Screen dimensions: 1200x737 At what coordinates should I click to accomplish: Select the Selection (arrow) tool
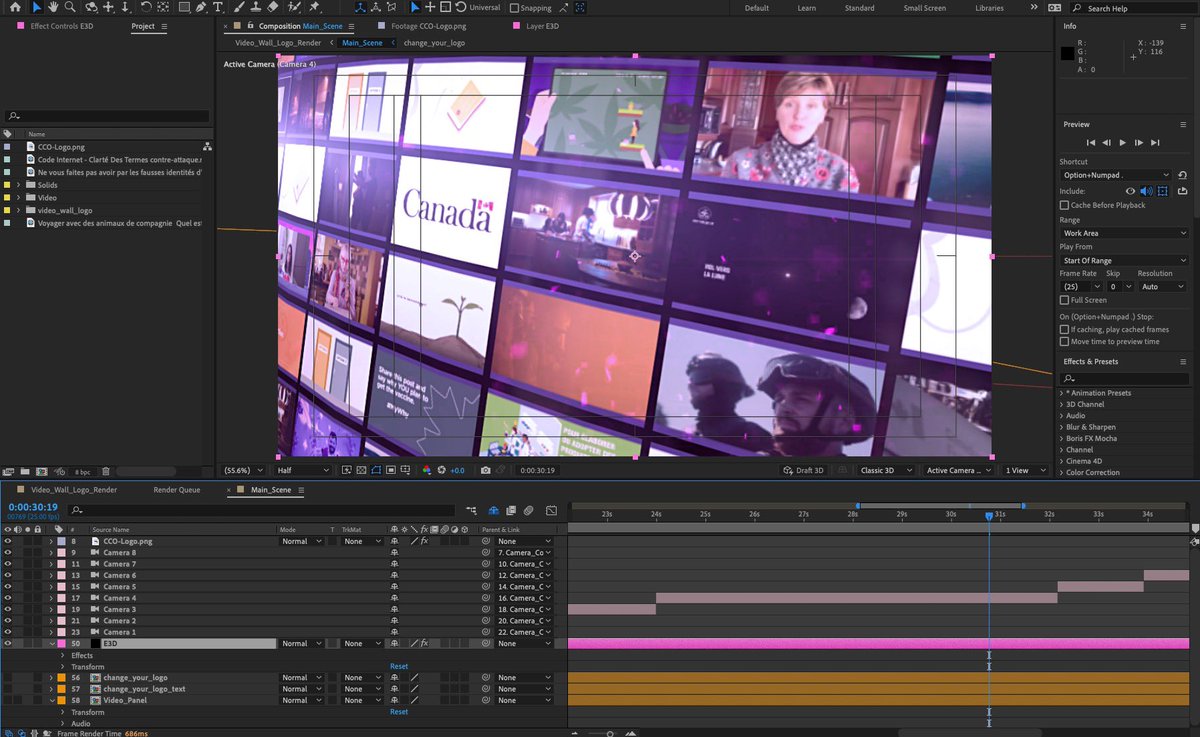(36, 7)
